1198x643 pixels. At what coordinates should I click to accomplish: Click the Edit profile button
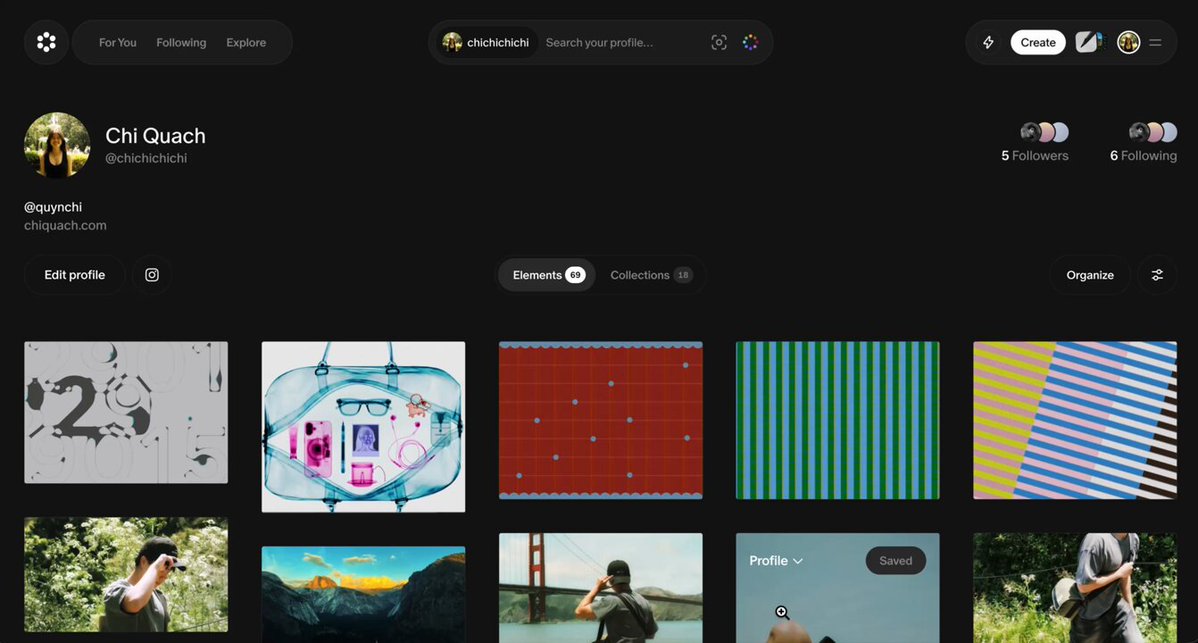(75, 275)
